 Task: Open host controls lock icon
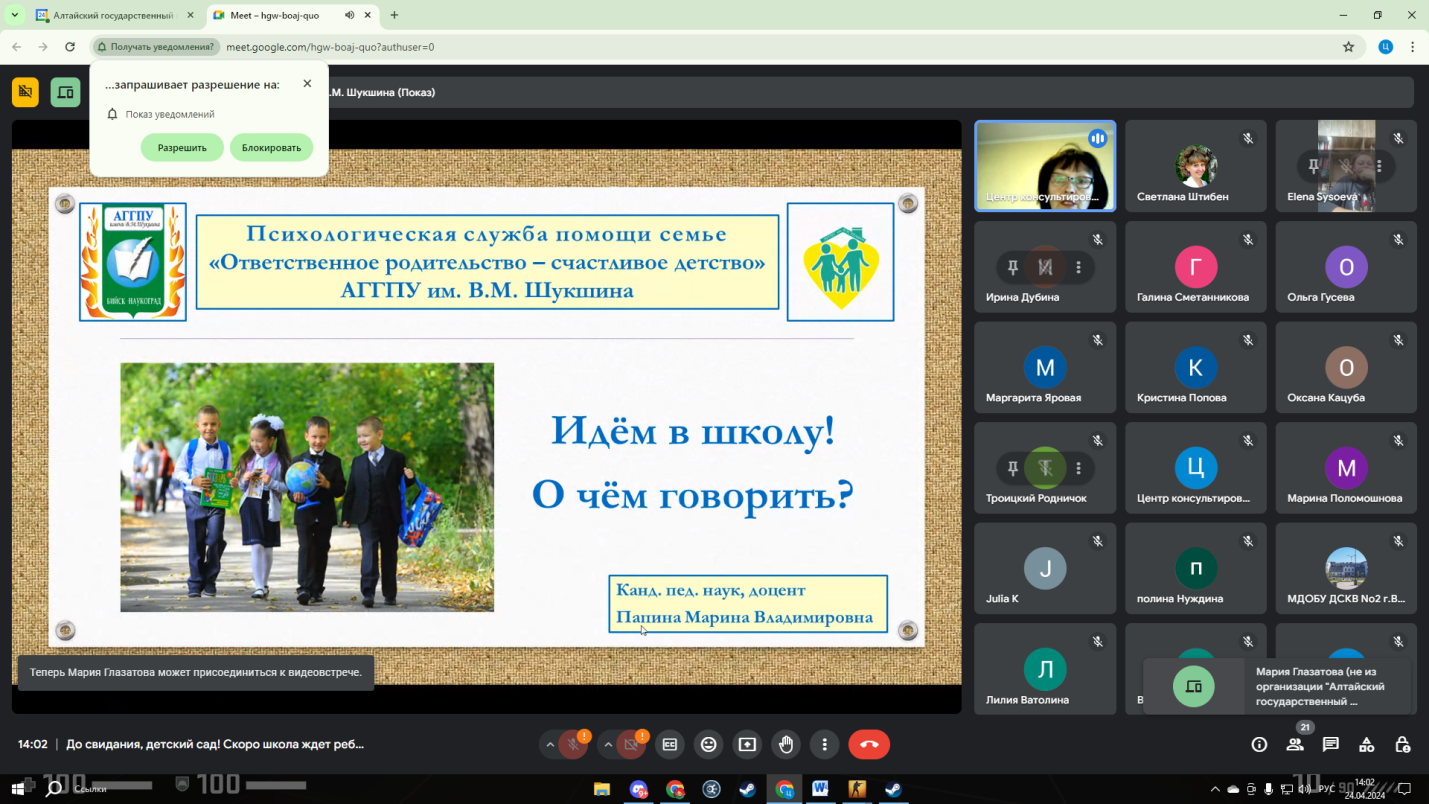(x=1403, y=744)
